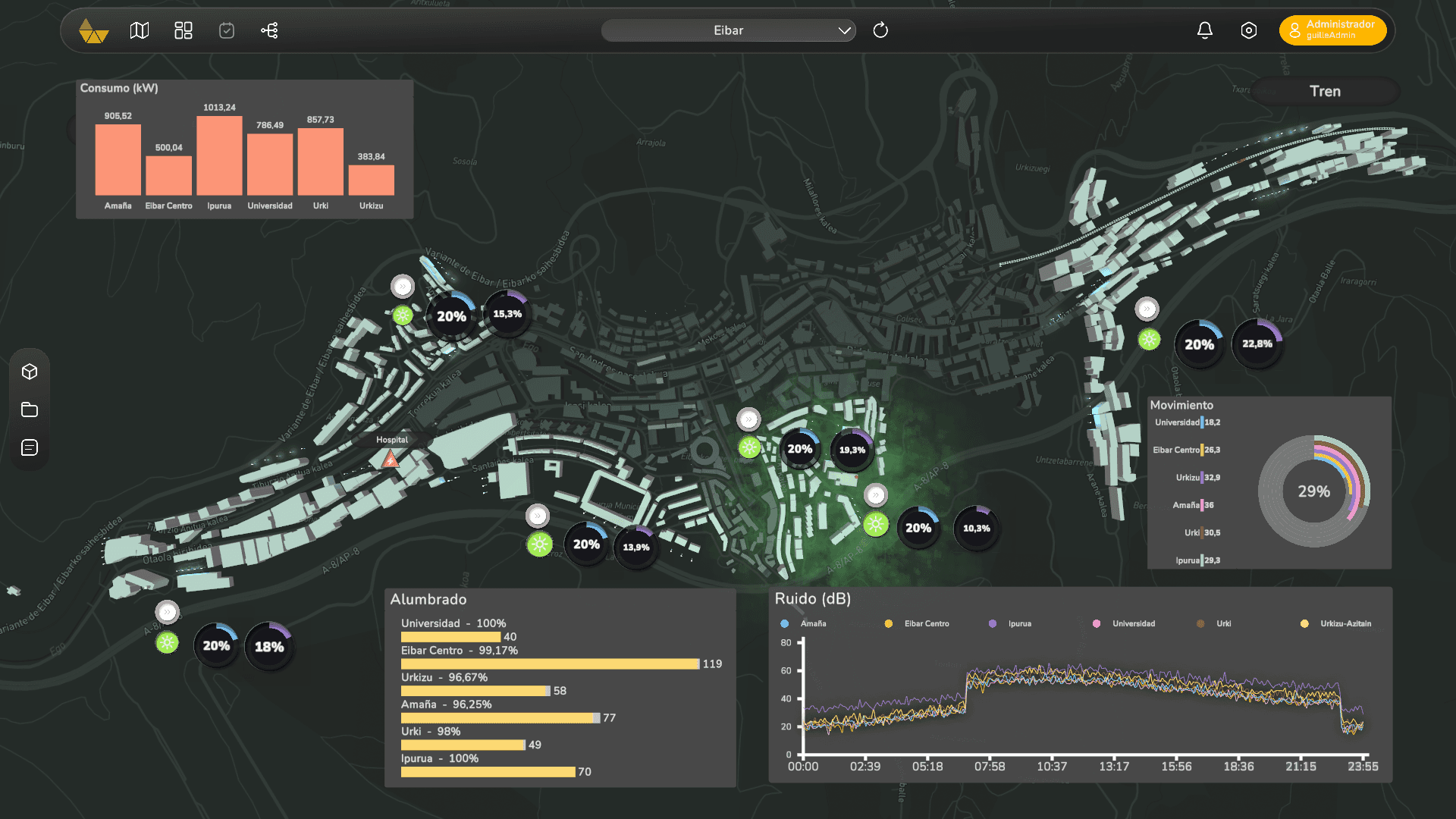Click the 20% gauge beside 18%
The width and height of the screenshot is (1456, 819).
[x=216, y=646]
